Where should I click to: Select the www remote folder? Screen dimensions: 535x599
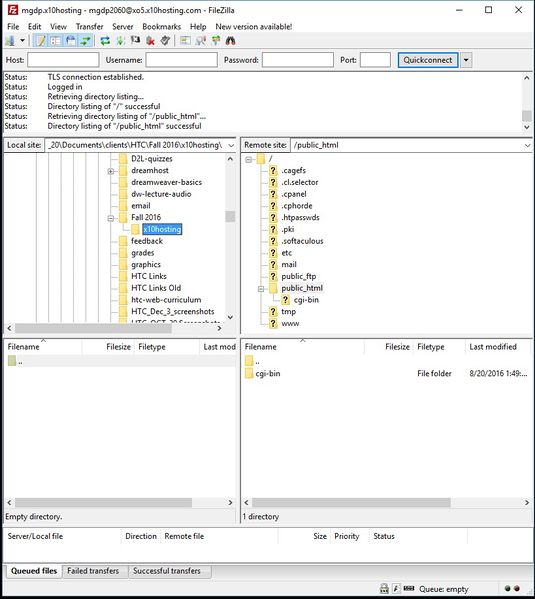click(x=290, y=323)
